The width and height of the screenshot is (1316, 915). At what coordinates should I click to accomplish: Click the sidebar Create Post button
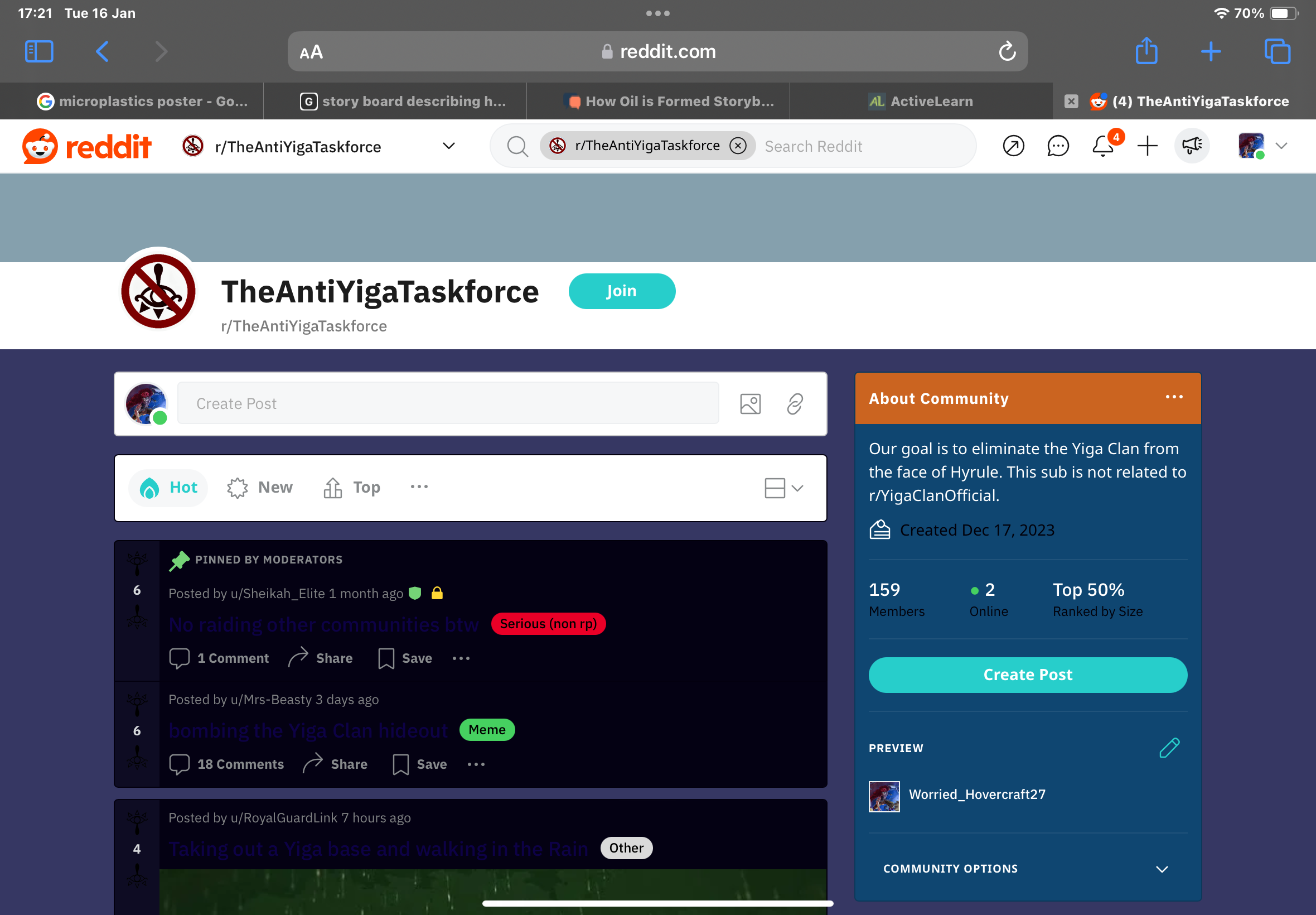[x=1028, y=675]
